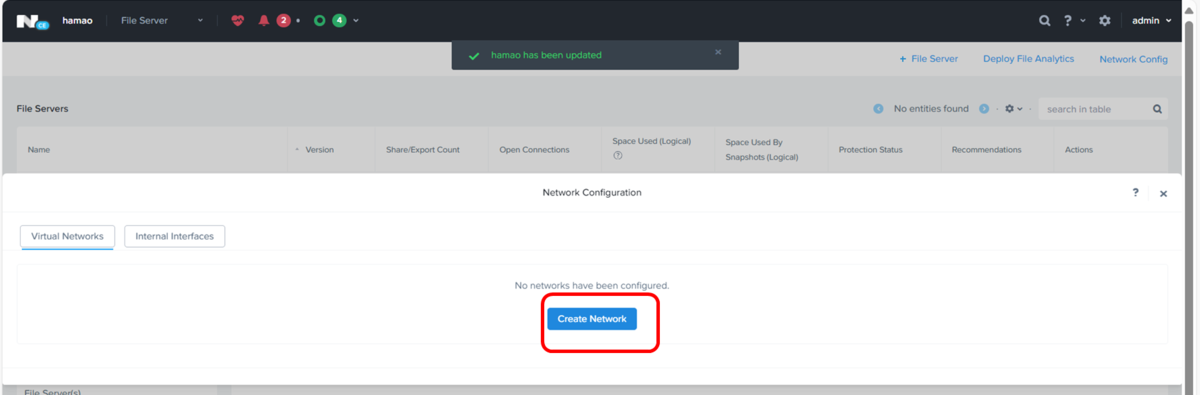Expand the tasks dropdown chevron
The image size is (1200, 395).
pyautogui.click(x=356, y=21)
